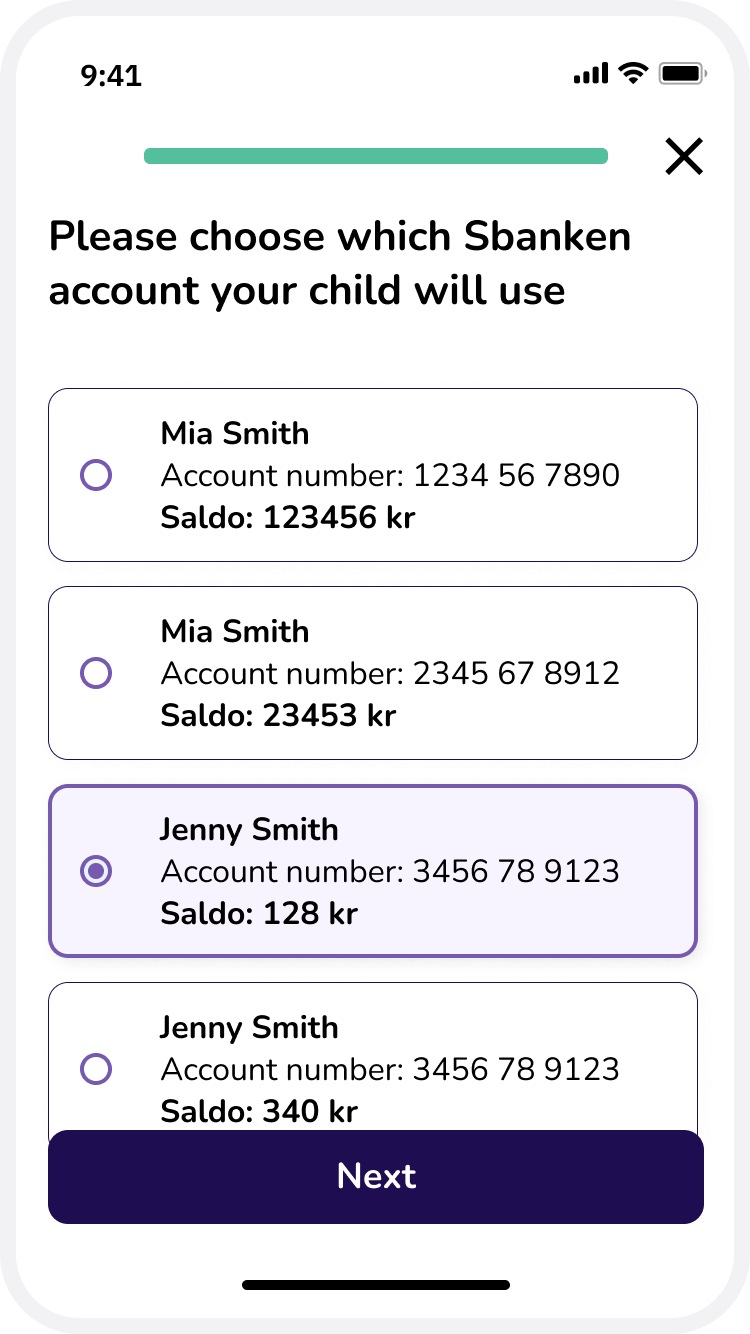This screenshot has height=1334, width=750.
Task: Click the selected radio button with Saldo 128 kr
Action: tap(96, 871)
